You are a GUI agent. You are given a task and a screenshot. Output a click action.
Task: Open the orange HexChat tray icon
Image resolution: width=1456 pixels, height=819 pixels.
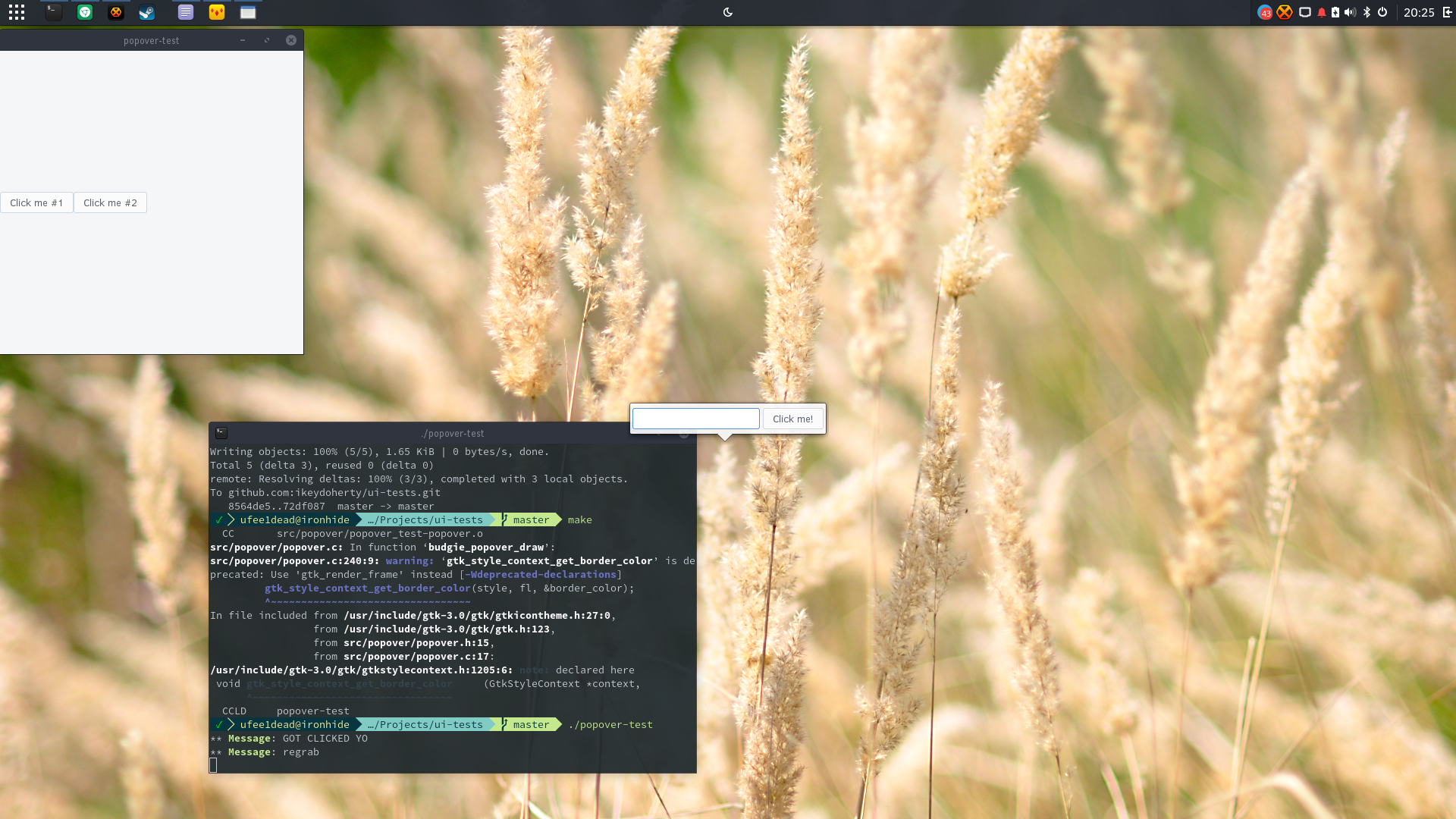[x=1285, y=12]
